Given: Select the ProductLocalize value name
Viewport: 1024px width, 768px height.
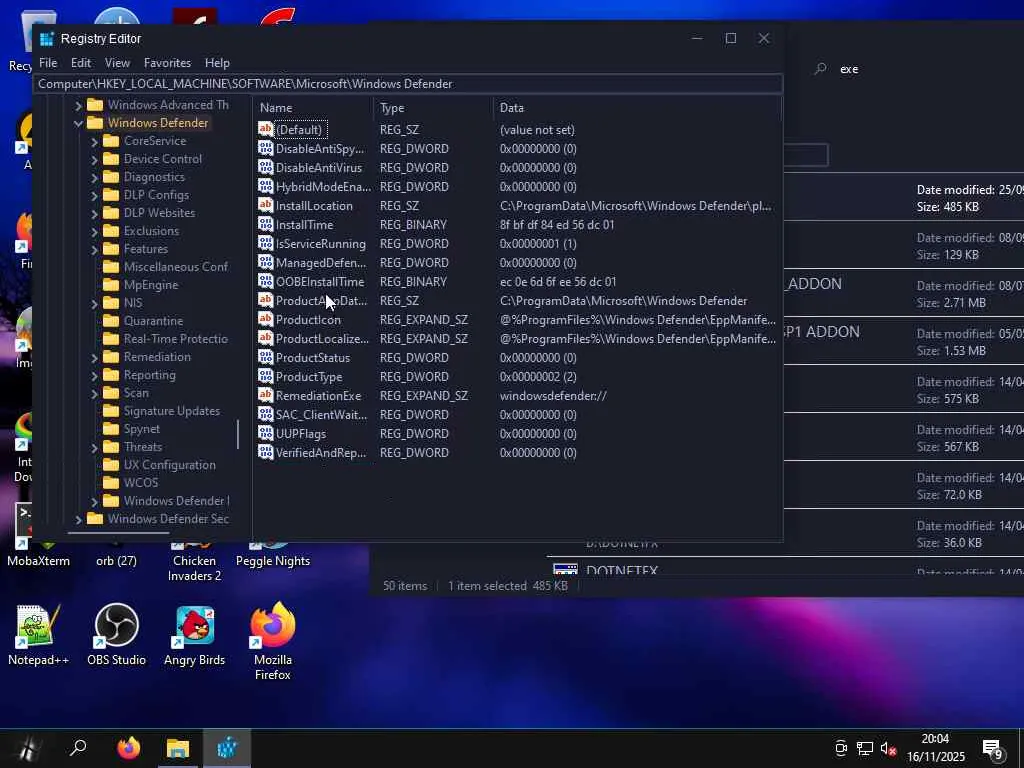Looking at the screenshot, I should [322, 338].
